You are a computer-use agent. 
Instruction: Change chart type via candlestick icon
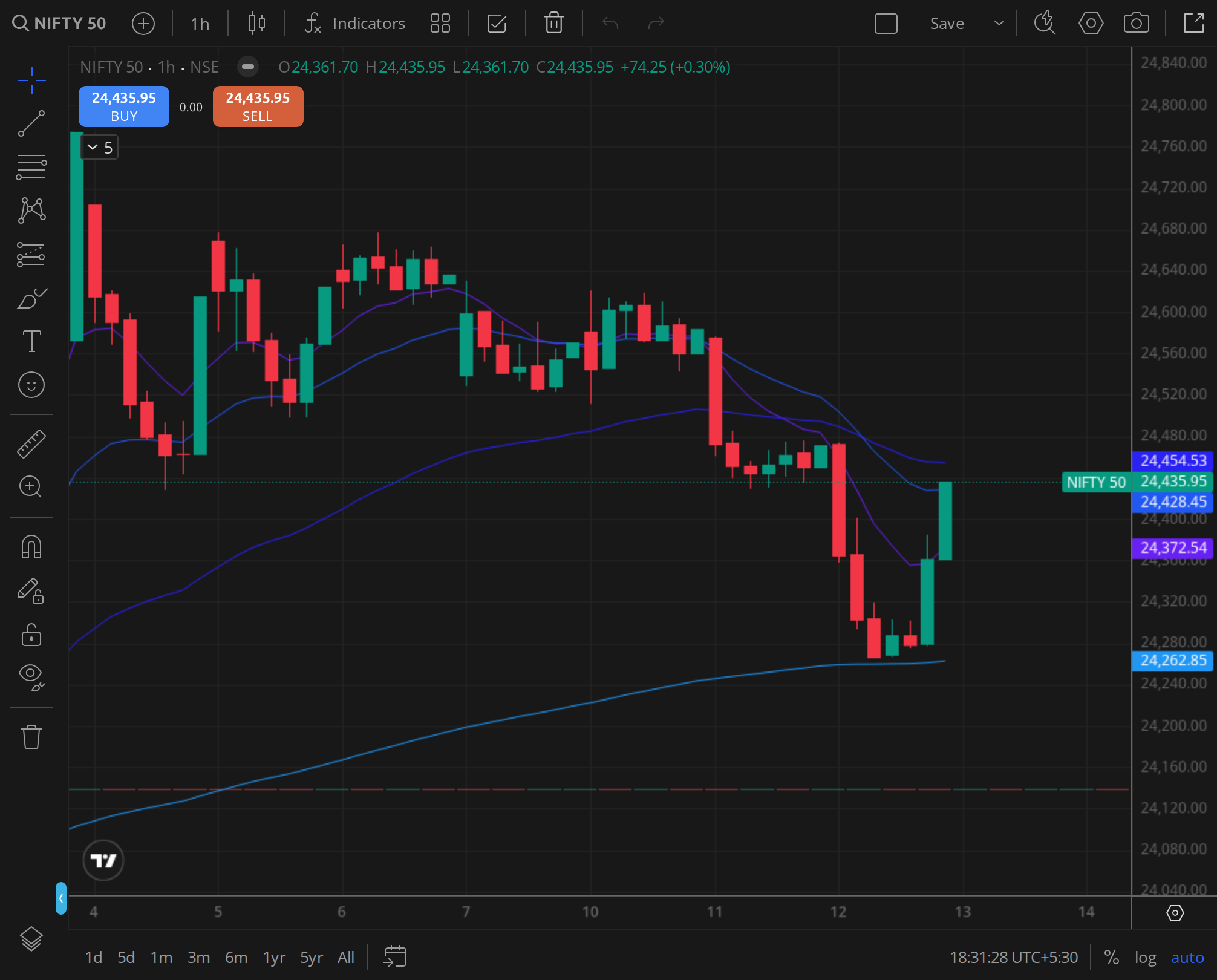[x=257, y=24]
